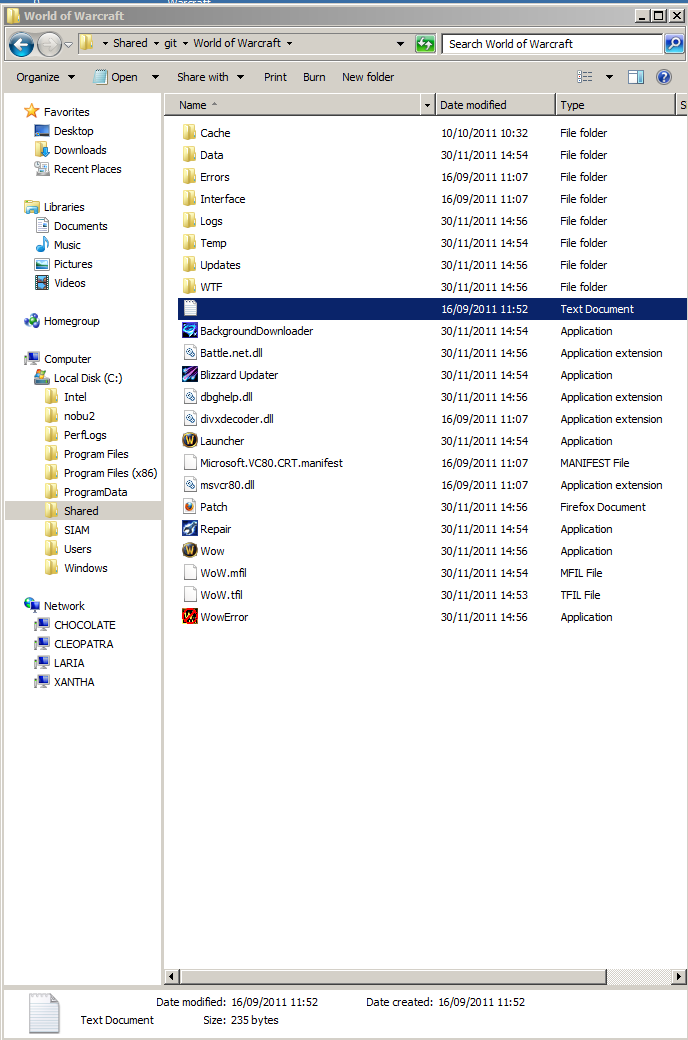
Task: Select the WTF folder icon
Action: pos(190,286)
